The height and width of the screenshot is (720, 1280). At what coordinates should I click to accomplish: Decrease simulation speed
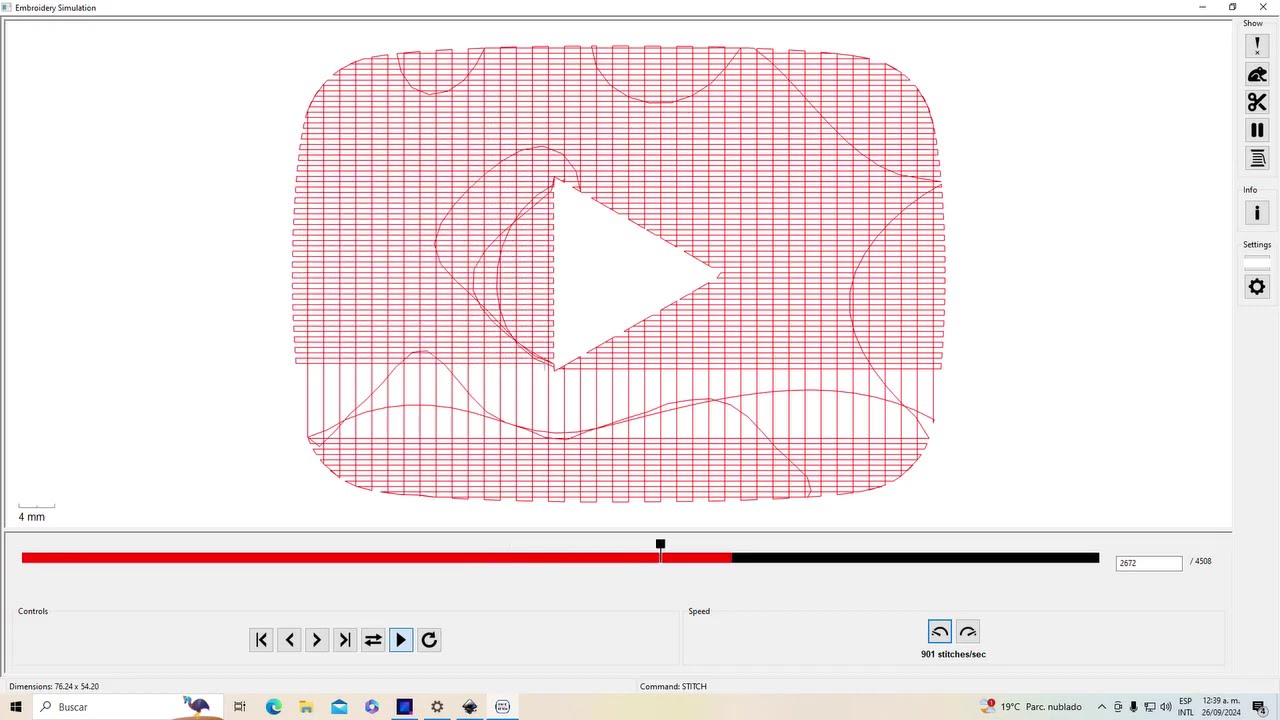pos(940,632)
